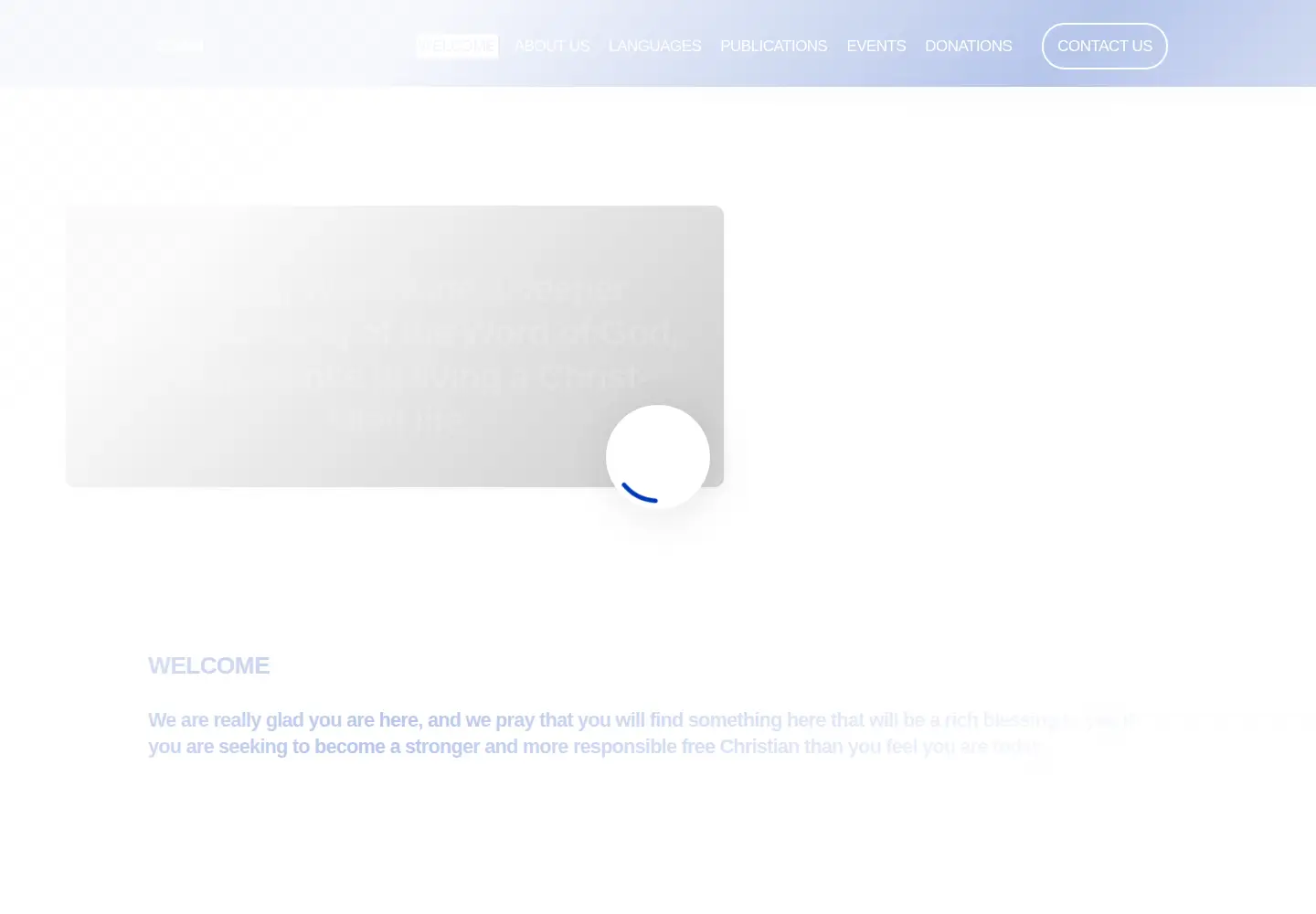The image size is (1316, 914).
Task: Open the EVENTS page
Action: (876, 46)
